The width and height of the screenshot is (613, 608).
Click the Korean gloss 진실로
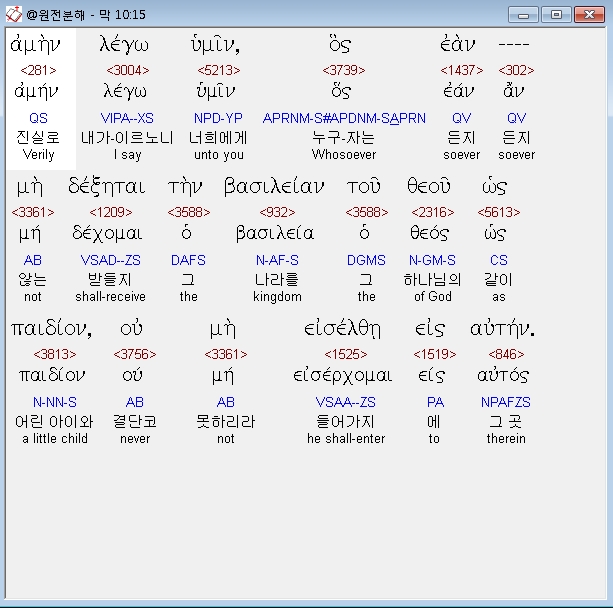38,138
